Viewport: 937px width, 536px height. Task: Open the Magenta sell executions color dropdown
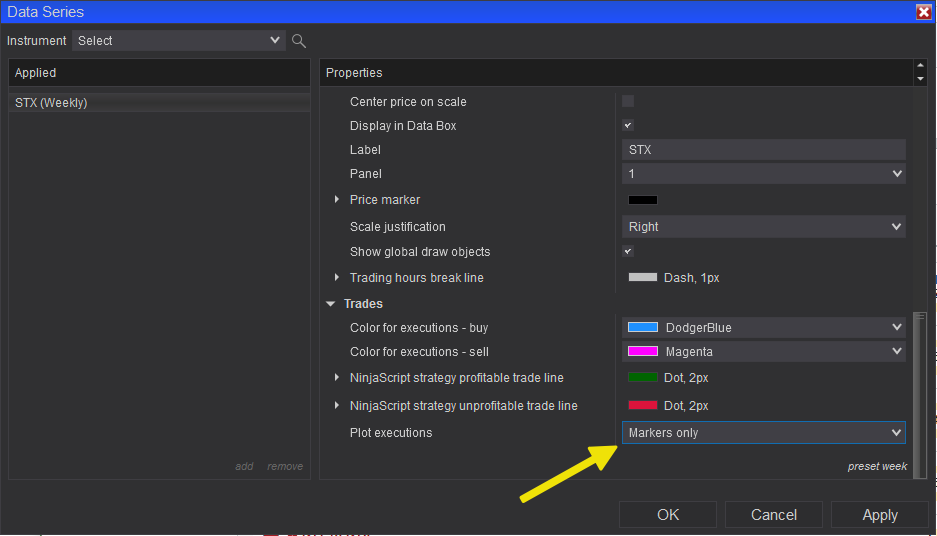click(764, 351)
